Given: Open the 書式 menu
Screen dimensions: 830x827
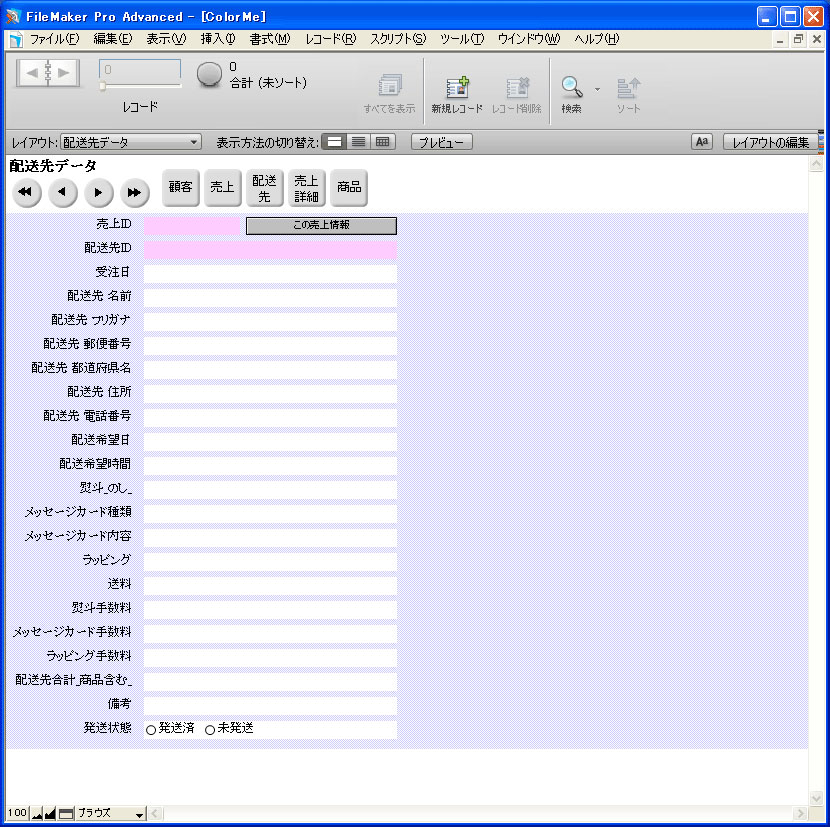Looking at the screenshot, I should 270,39.
